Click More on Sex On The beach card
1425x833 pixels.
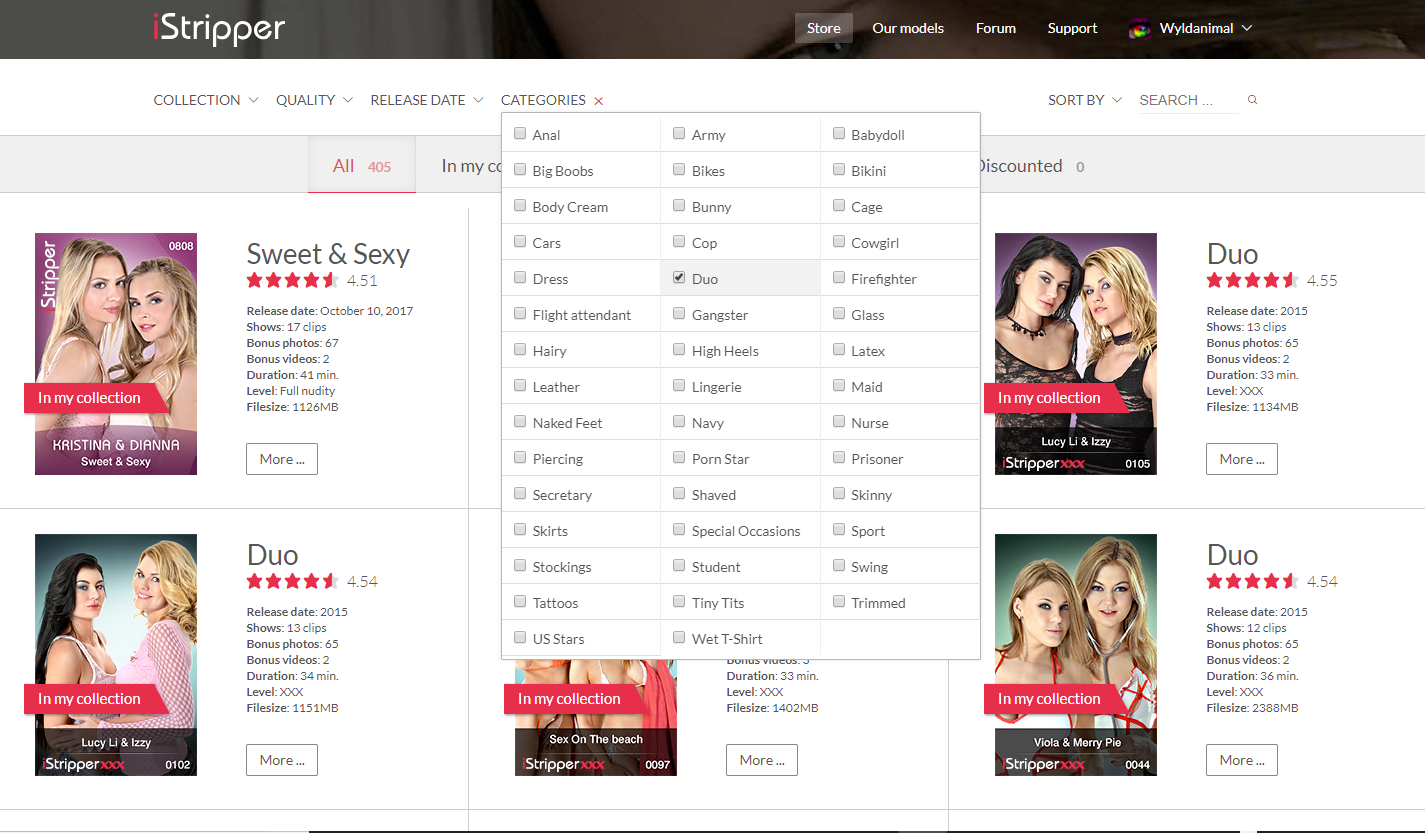coord(762,760)
